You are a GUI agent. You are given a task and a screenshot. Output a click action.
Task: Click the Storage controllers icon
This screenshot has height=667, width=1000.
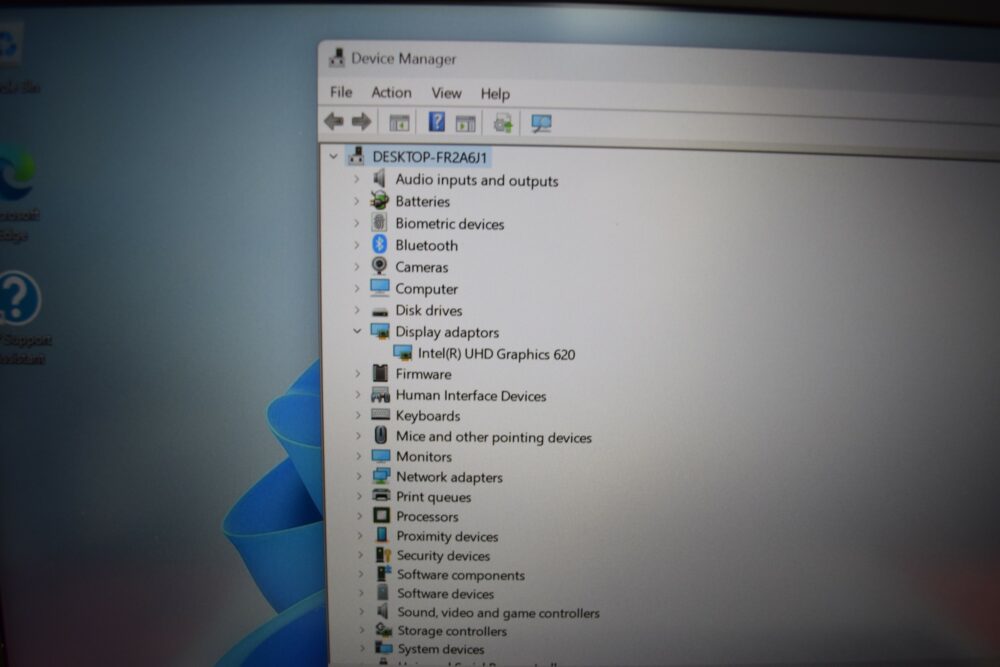pos(383,630)
